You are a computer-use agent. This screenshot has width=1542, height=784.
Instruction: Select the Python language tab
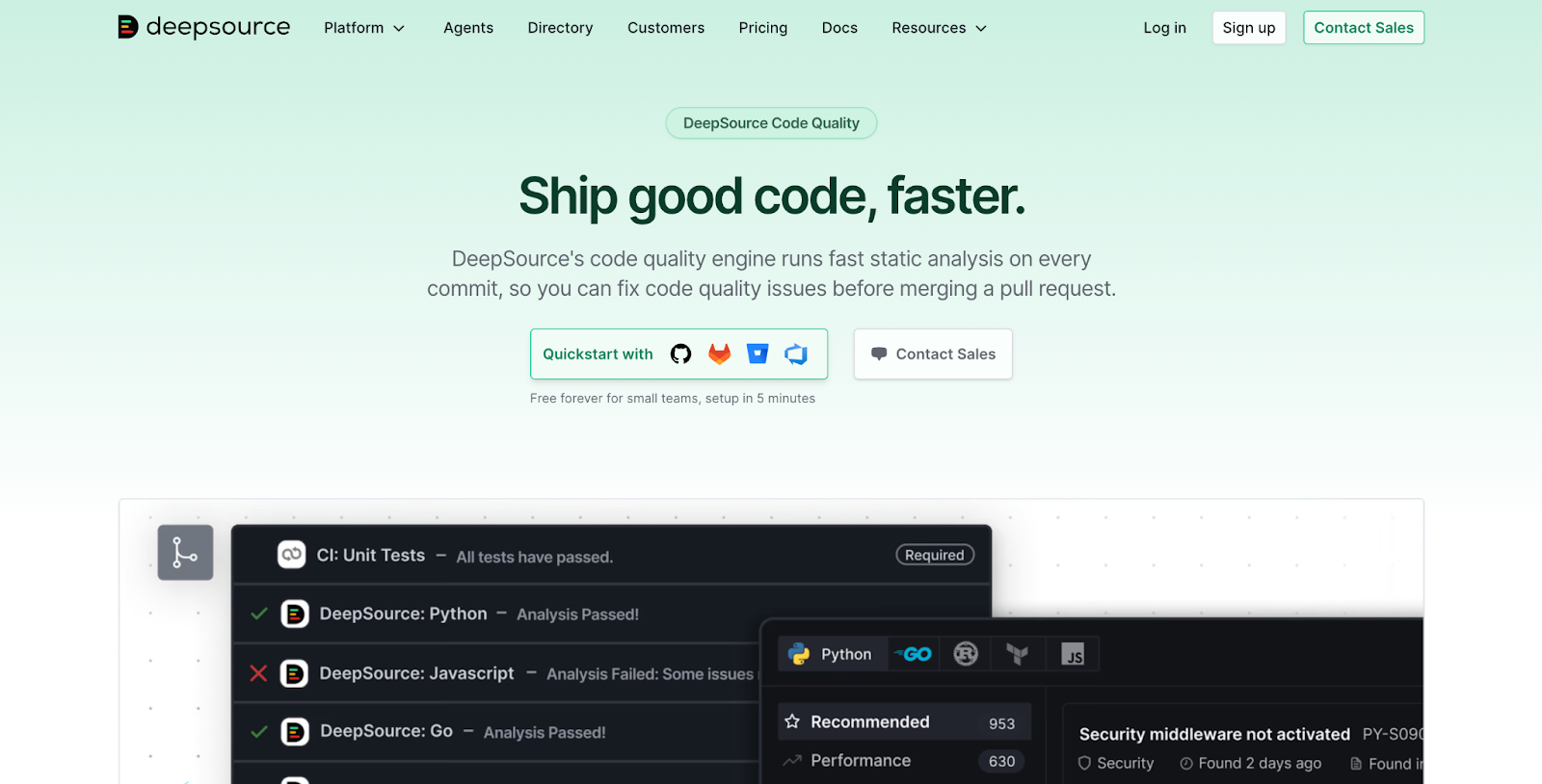click(831, 654)
